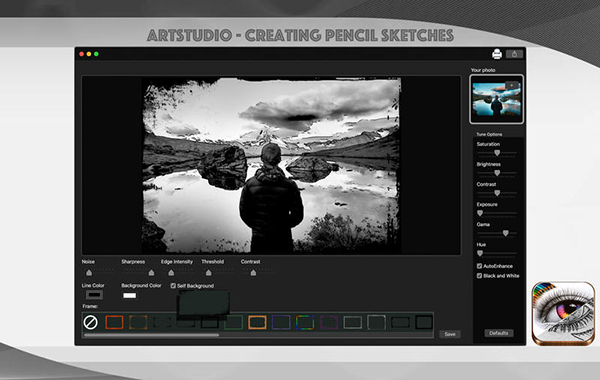Choose the brown-orange rough frame thumbnail
The width and height of the screenshot is (600, 380).
[138, 322]
